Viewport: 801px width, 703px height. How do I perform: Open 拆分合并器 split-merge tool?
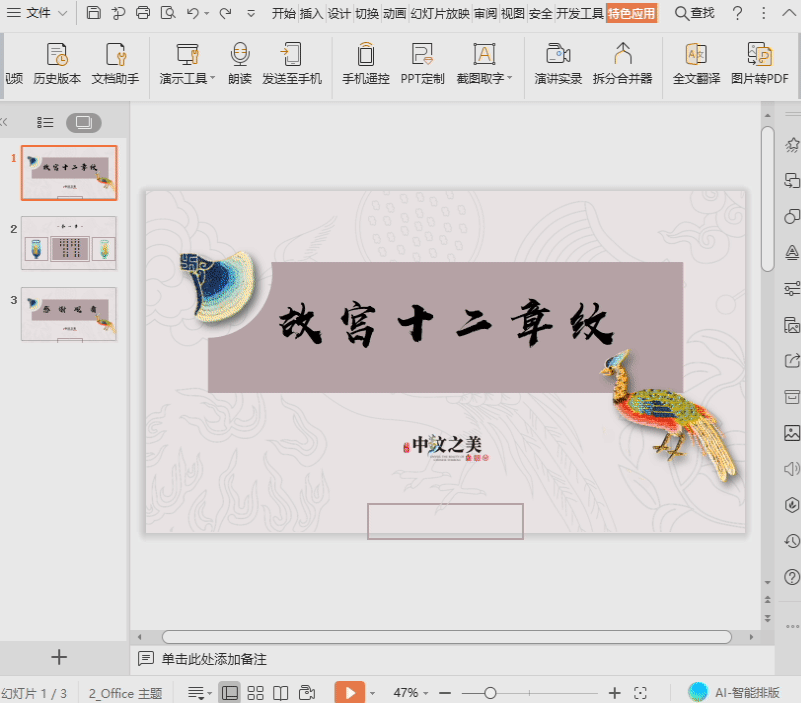(623, 64)
